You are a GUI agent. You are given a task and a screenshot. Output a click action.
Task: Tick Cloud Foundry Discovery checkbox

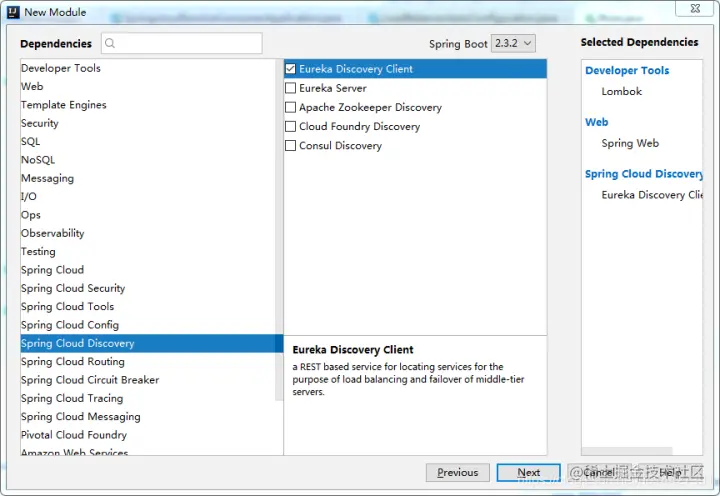290,126
